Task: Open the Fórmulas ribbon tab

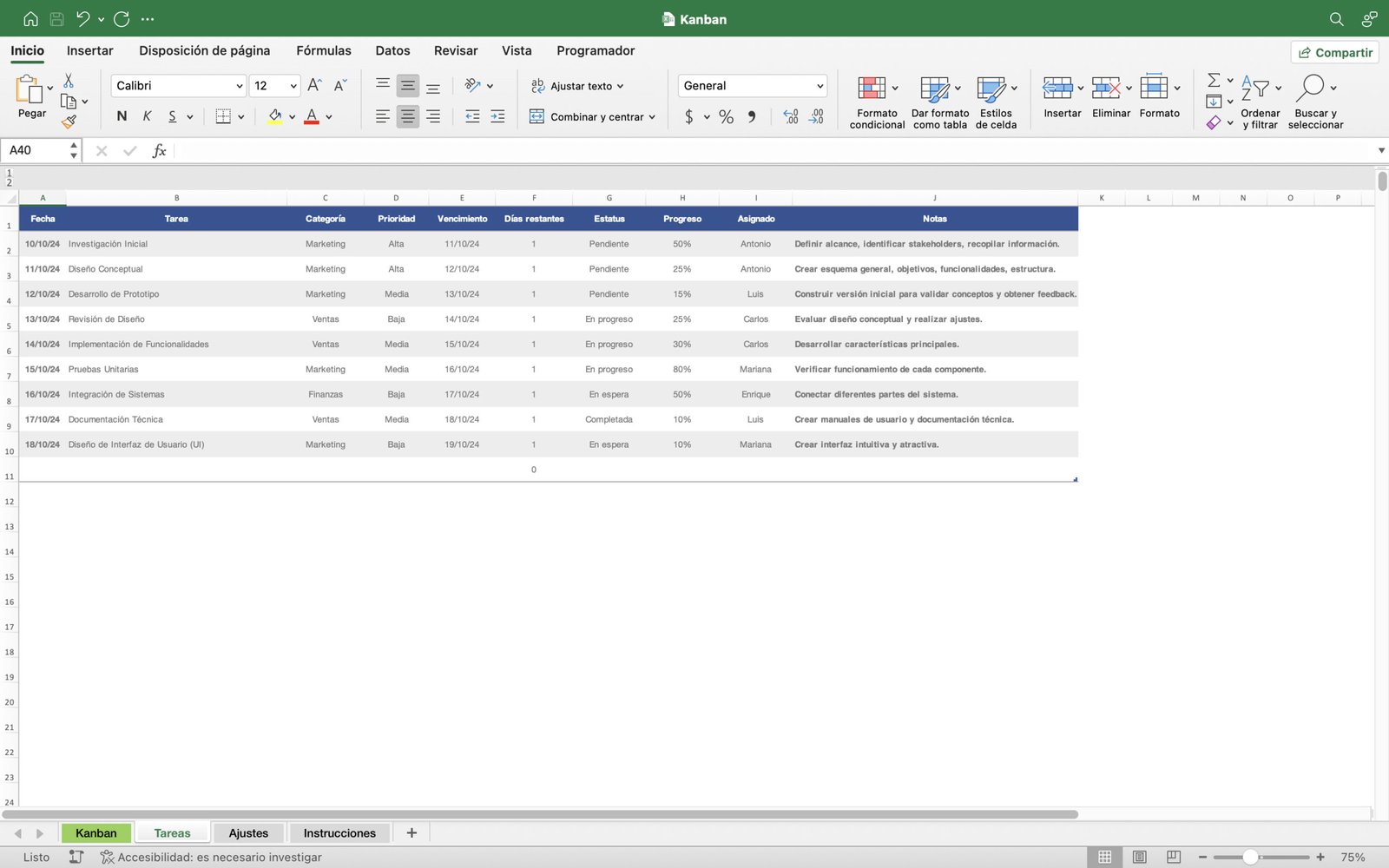Action: click(323, 50)
